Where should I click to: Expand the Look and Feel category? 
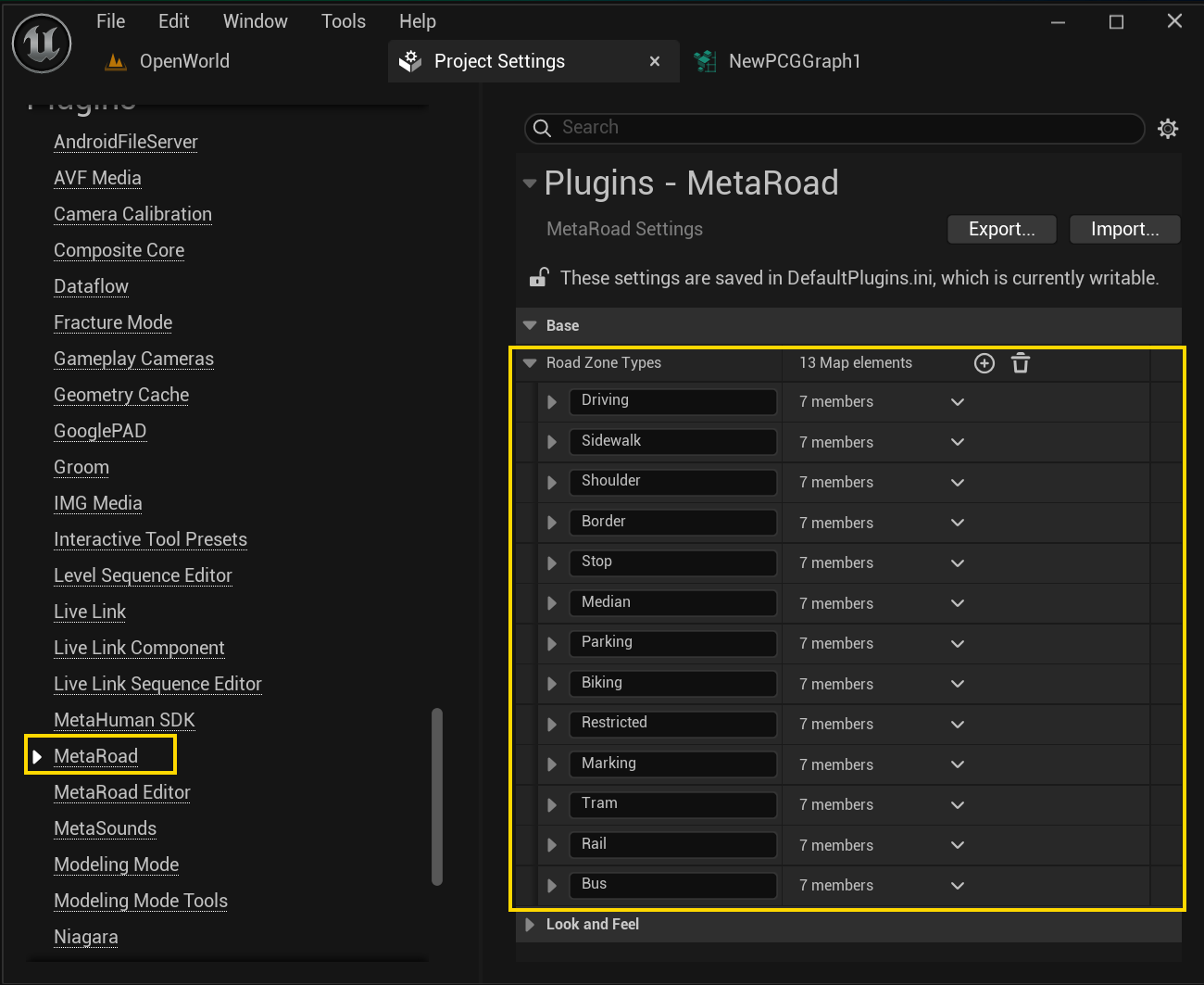[530, 925]
